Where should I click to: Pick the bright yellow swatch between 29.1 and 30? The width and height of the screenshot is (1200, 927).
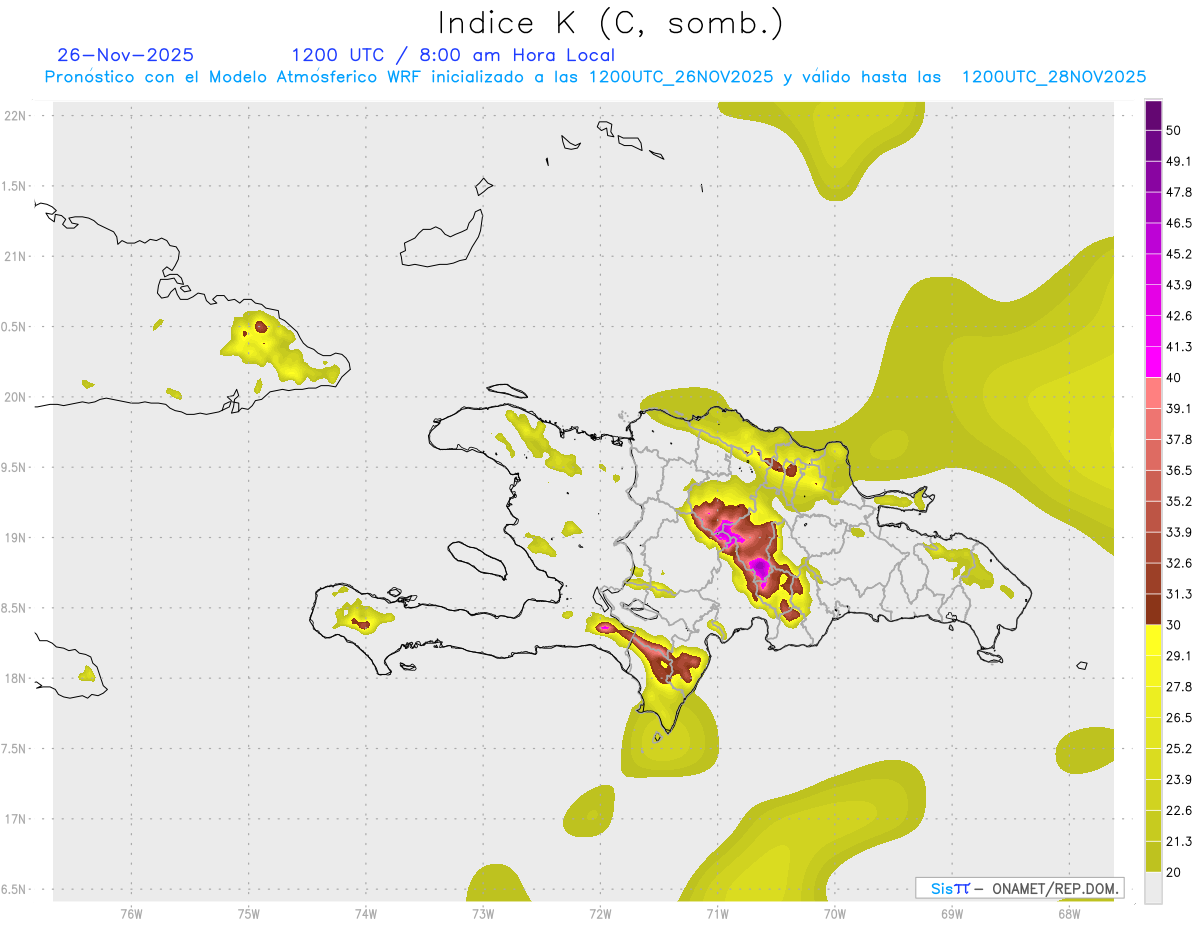tap(1153, 640)
